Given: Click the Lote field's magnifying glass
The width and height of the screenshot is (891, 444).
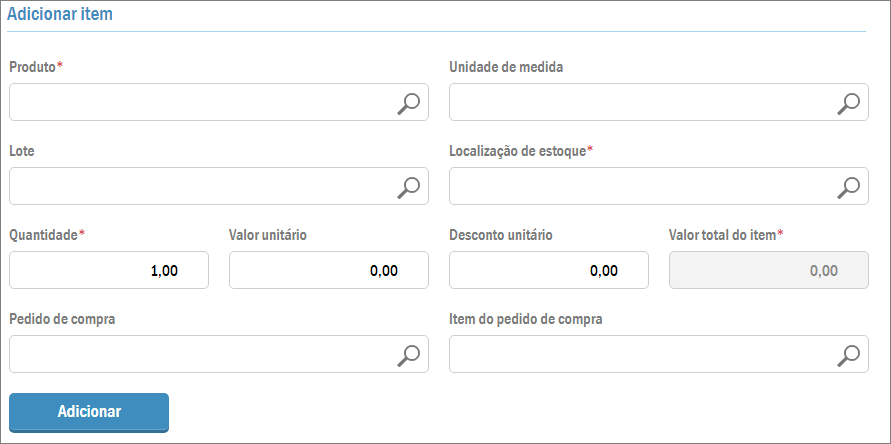Looking at the screenshot, I should coord(408,187).
